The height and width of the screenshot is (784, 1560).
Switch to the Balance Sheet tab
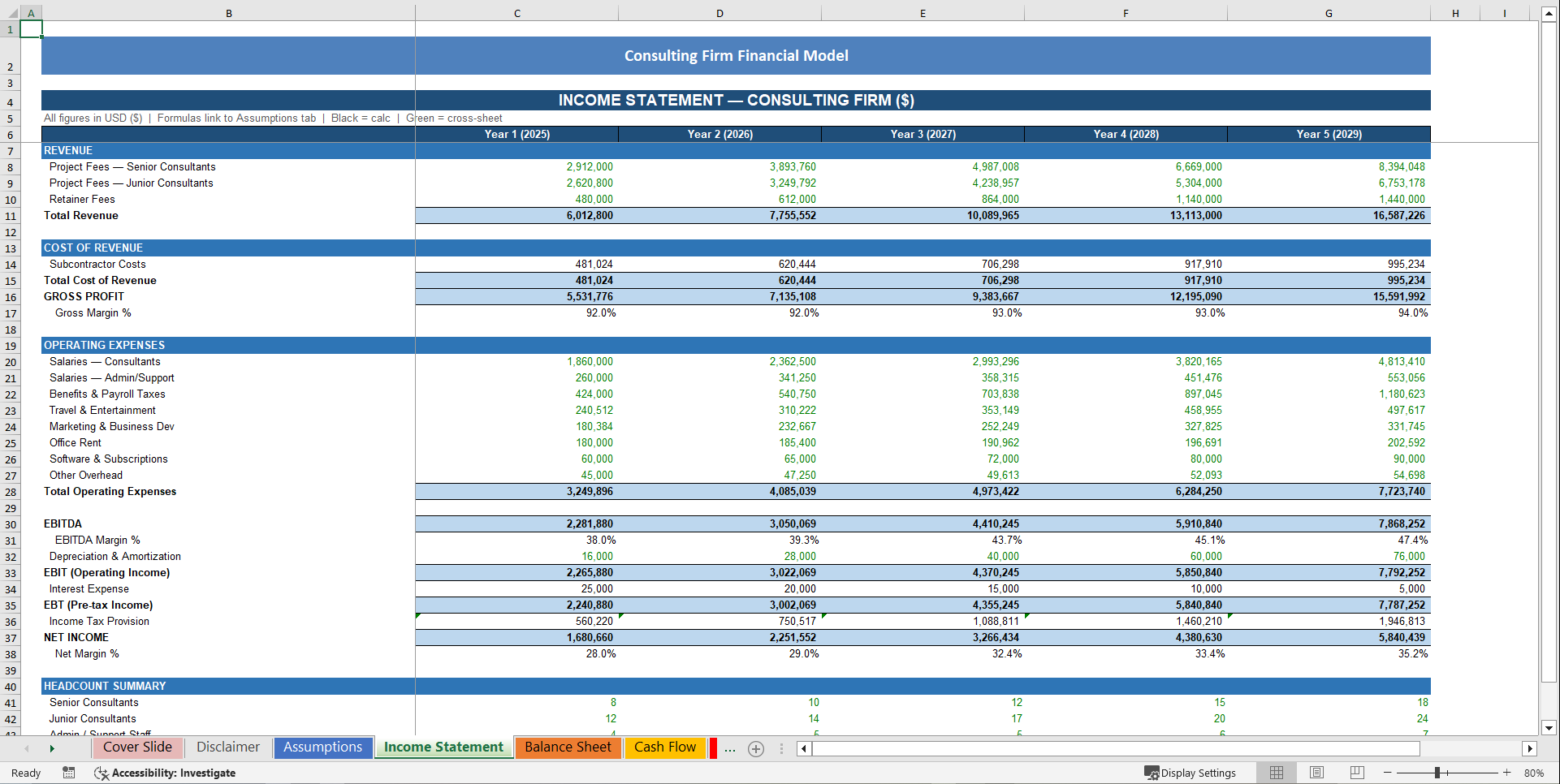pos(568,747)
